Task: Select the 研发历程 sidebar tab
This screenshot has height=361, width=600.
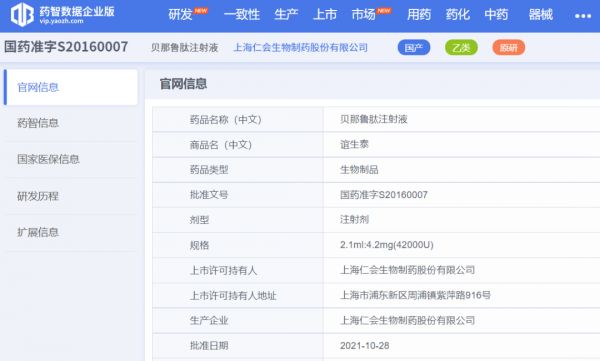Action: (x=71, y=196)
